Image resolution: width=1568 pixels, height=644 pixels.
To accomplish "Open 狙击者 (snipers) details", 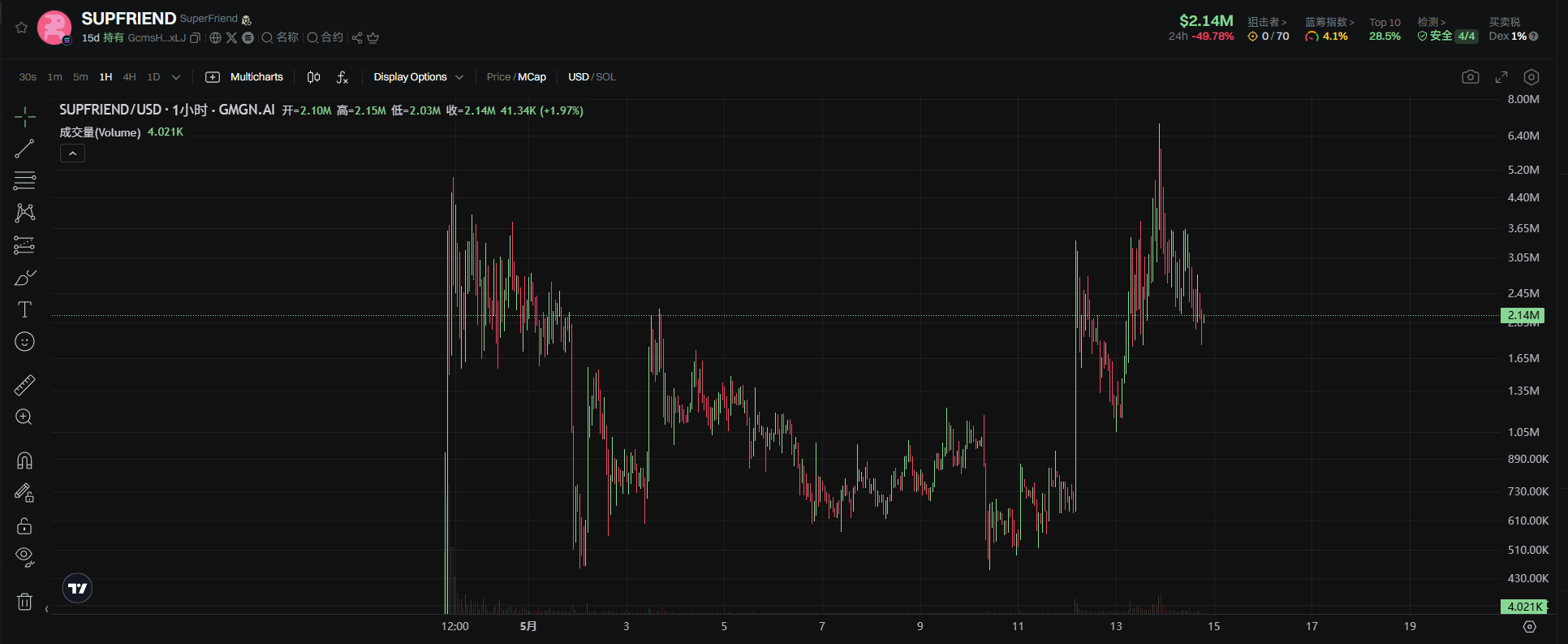I will click(x=1267, y=22).
